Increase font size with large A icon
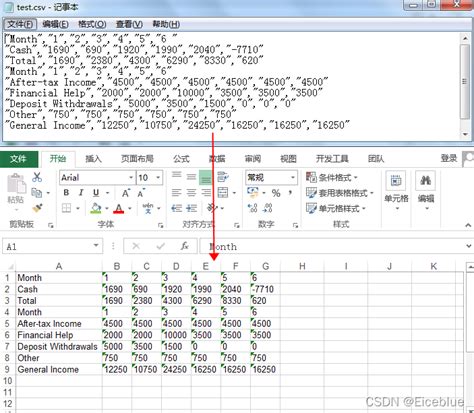474x413 pixels. tap(125, 193)
